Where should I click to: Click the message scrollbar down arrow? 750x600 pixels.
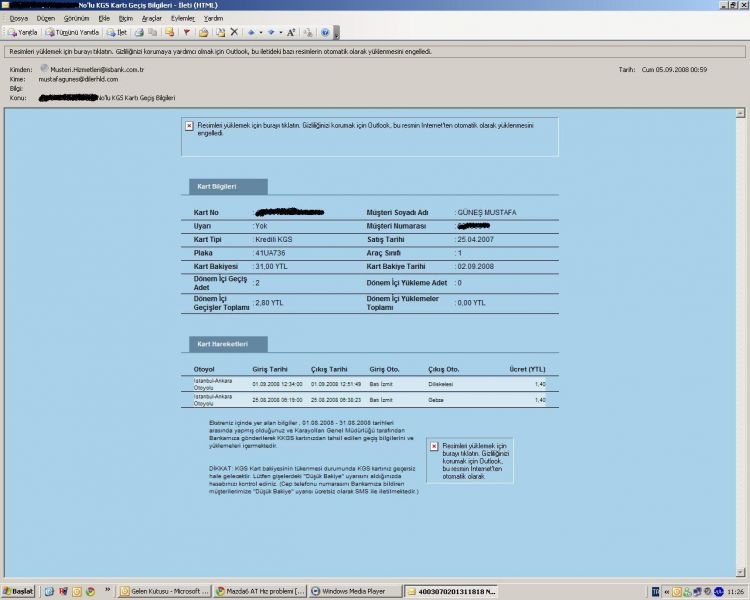[x=740, y=572]
